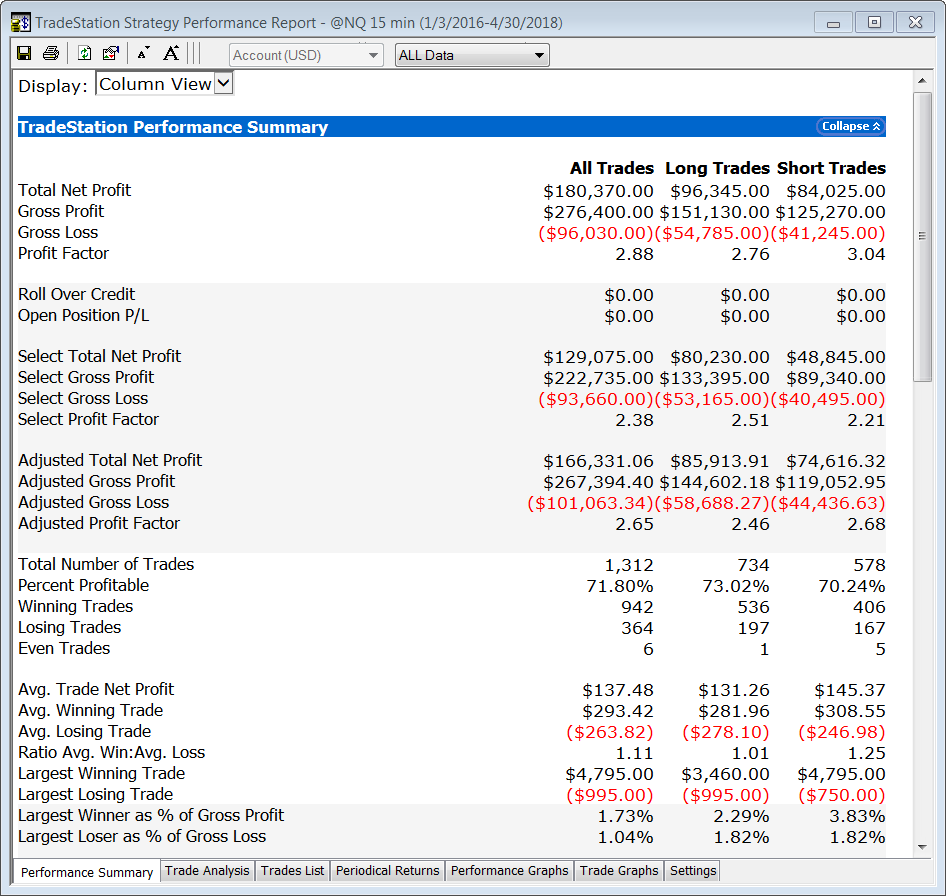Click the $222,735.00 select gross profit value
The width and height of the screenshot is (946, 896).
598,378
